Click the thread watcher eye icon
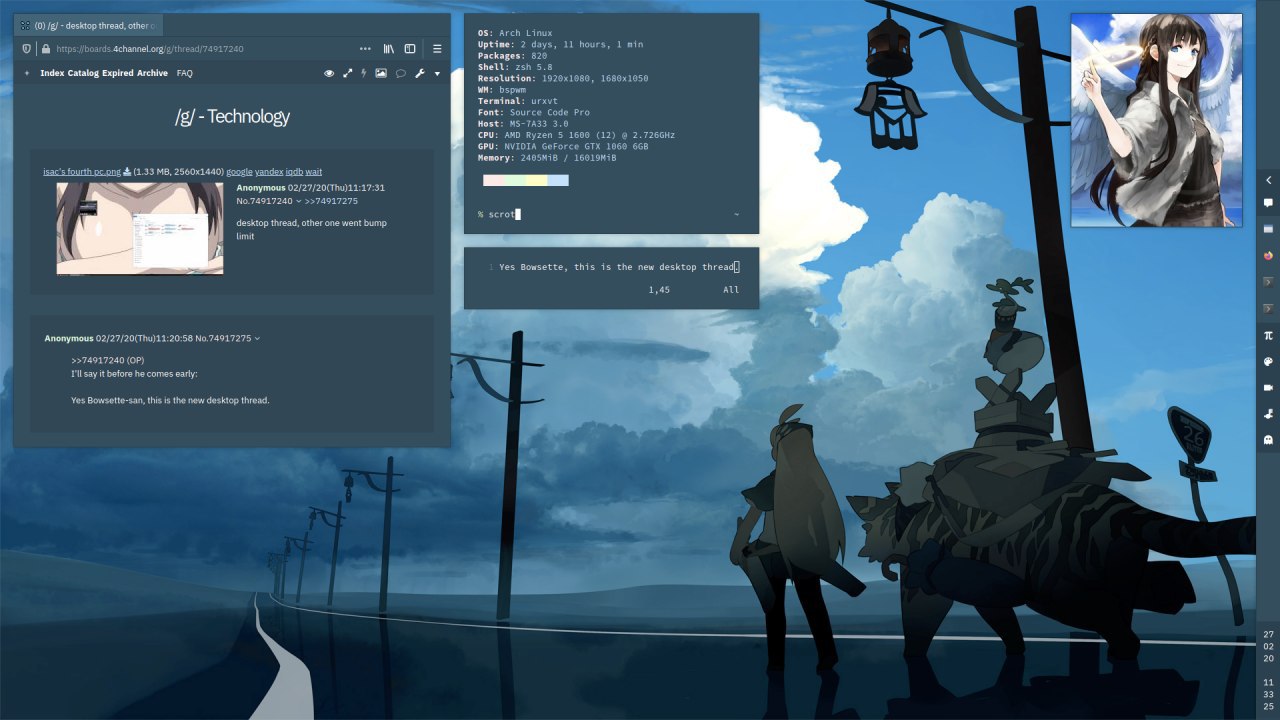 coord(329,73)
